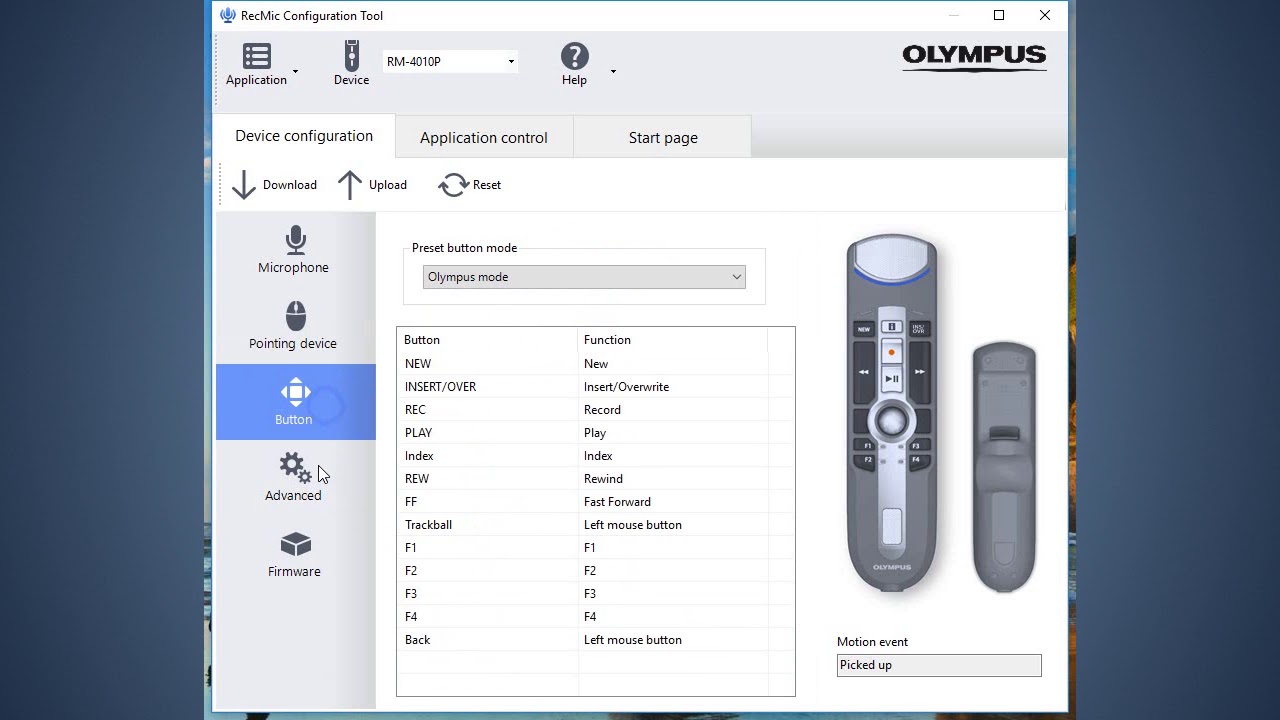Click the Device microphone icon in toolbar
Screen dimensions: 1280x720
[x=351, y=55]
